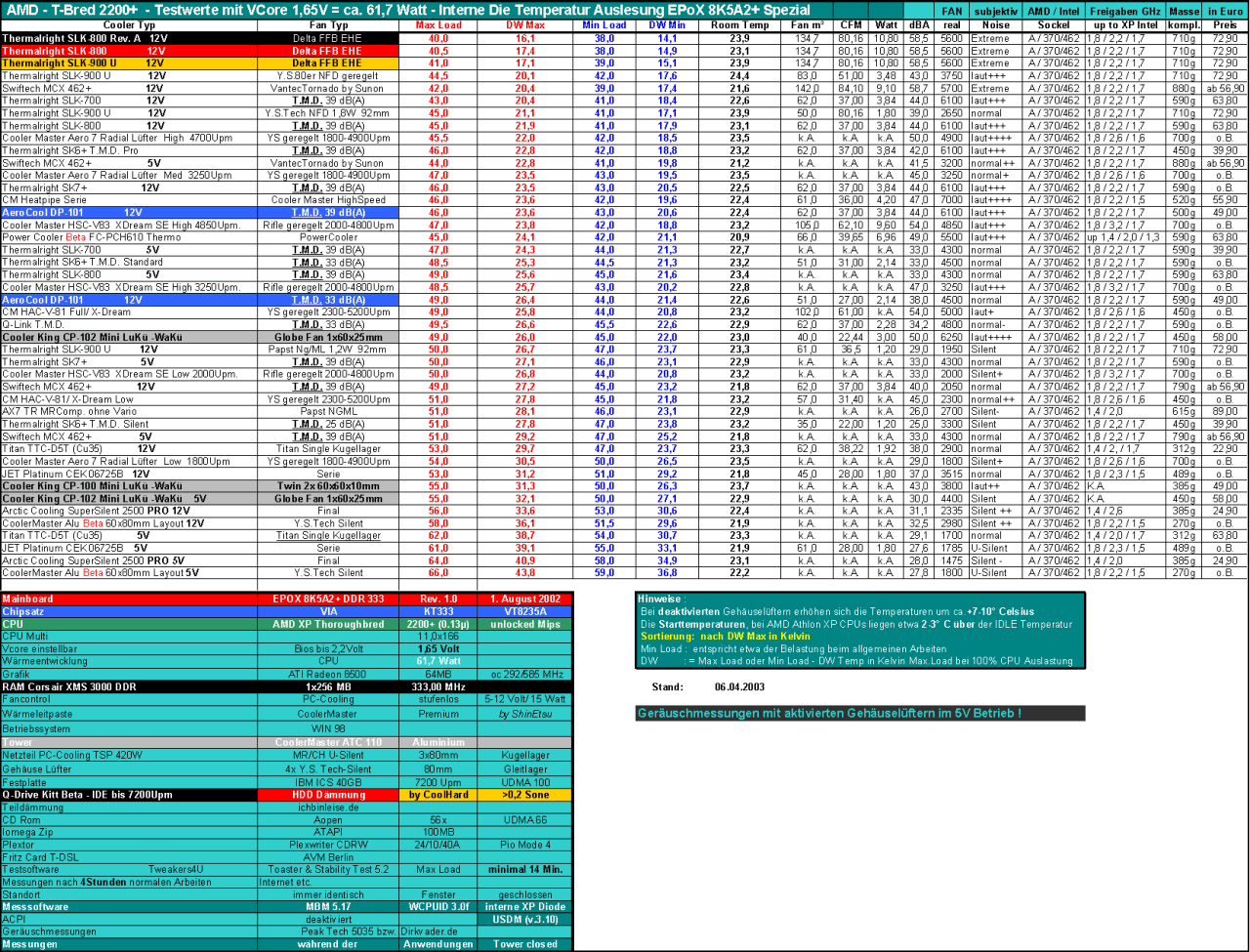Click DW Max value '40,9' near bottom
Viewport: 1250px width, 952px height.
click(525, 560)
